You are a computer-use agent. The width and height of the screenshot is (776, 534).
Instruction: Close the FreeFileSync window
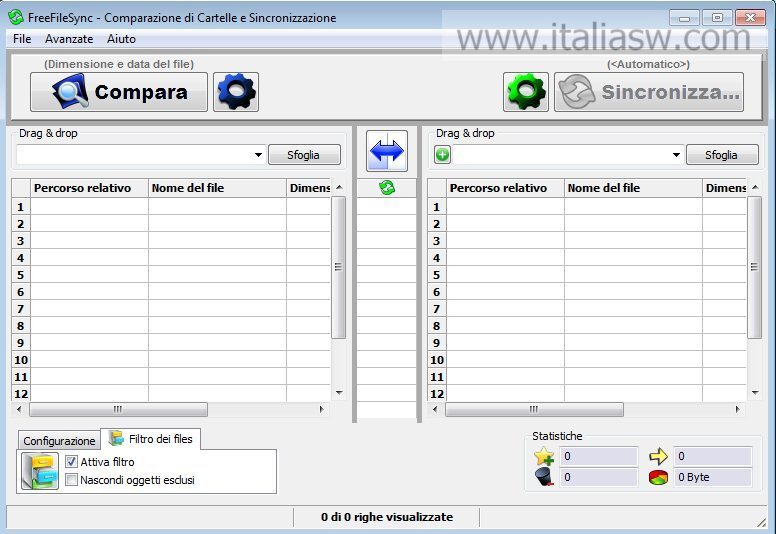(750, 18)
